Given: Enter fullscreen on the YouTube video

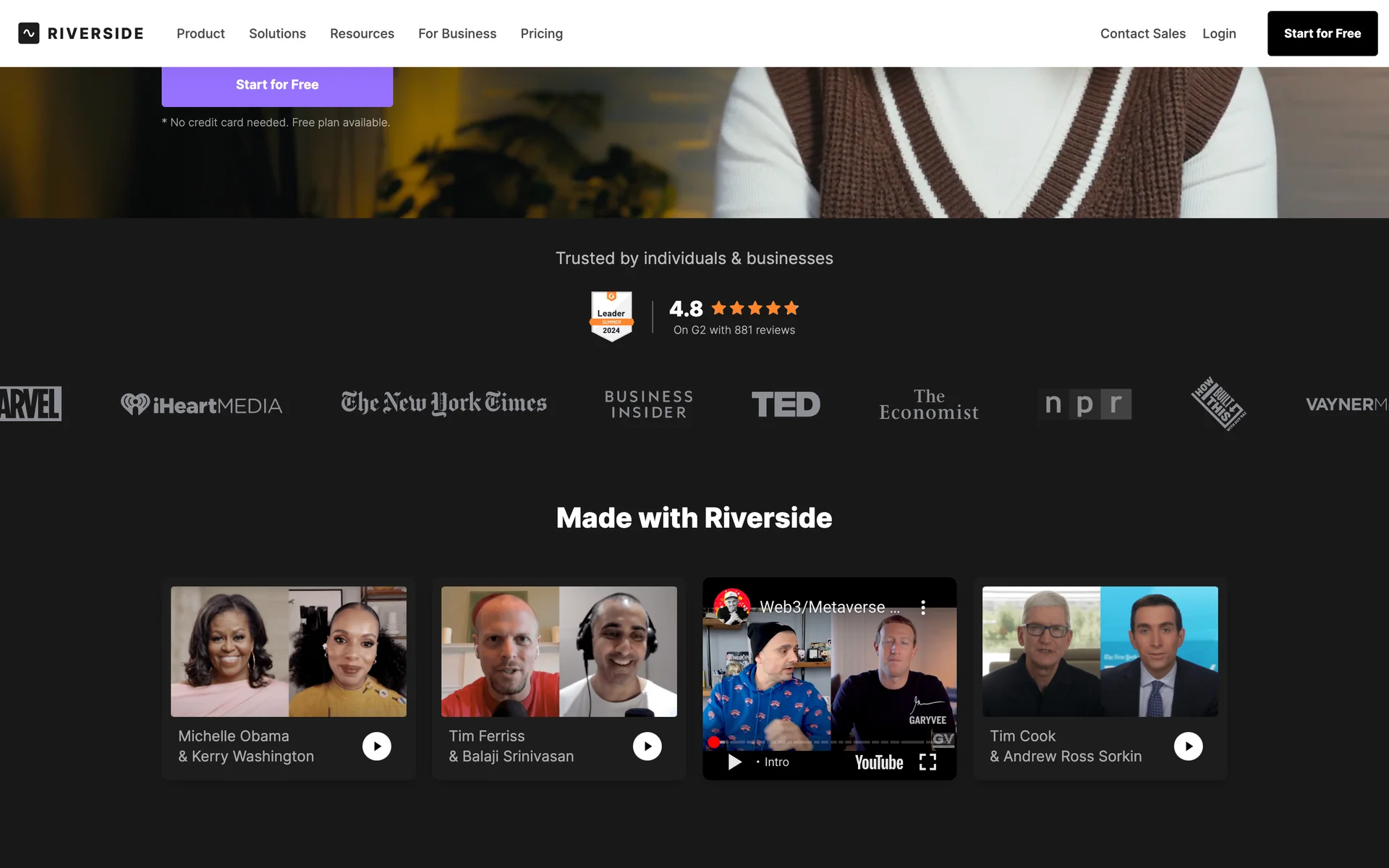Looking at the screenshot, I should (x=927, y=762).
